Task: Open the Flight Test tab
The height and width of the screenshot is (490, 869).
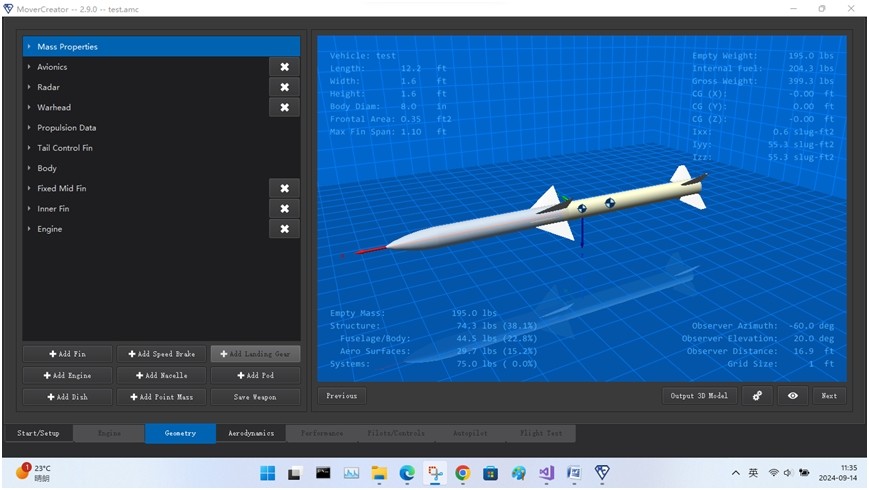Action: [x=541, y=433]
